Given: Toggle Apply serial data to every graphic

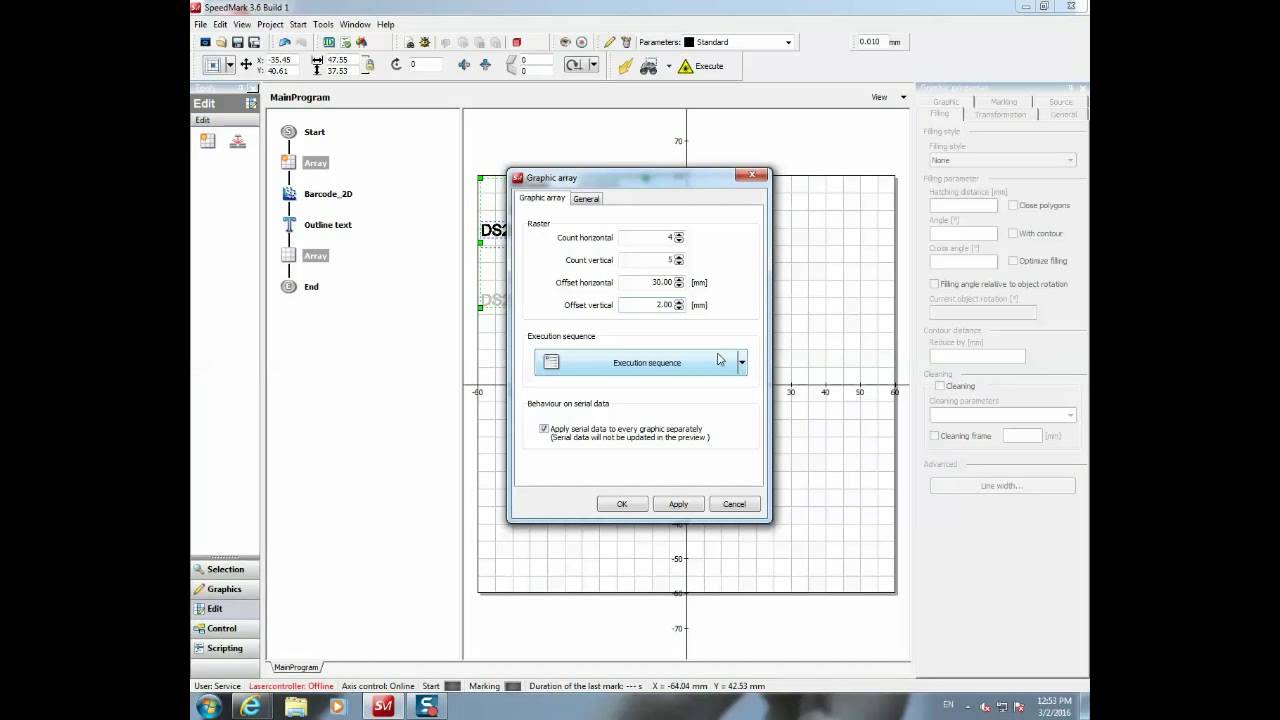Looking at the screenshot, I should [544, 429].
